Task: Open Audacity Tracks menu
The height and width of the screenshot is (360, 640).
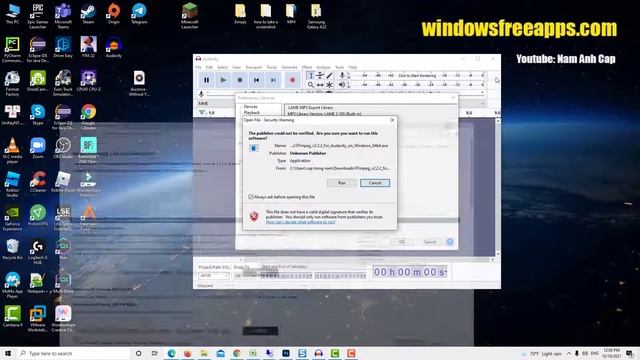Action: [272, 67]
